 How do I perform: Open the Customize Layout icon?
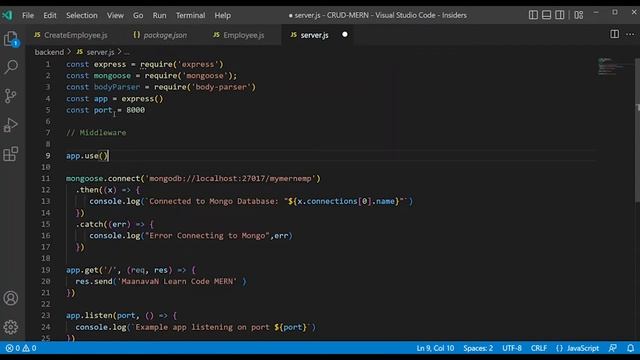(579, 15)
